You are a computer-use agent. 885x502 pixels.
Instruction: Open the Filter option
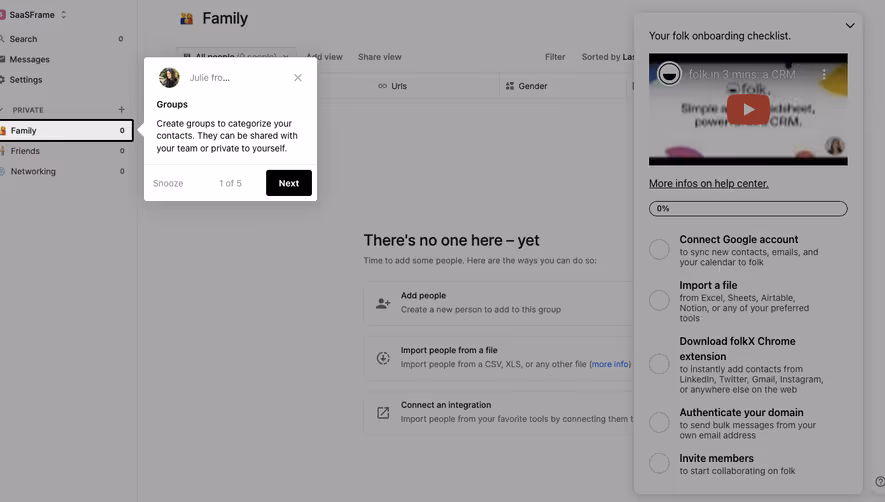pyautogui.click(x=555, y=57)
